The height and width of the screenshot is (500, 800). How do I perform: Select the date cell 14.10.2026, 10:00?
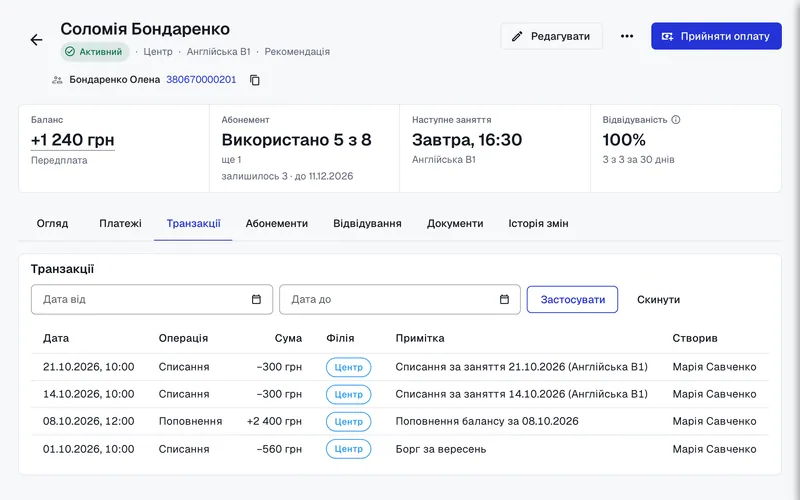(88, 394)
